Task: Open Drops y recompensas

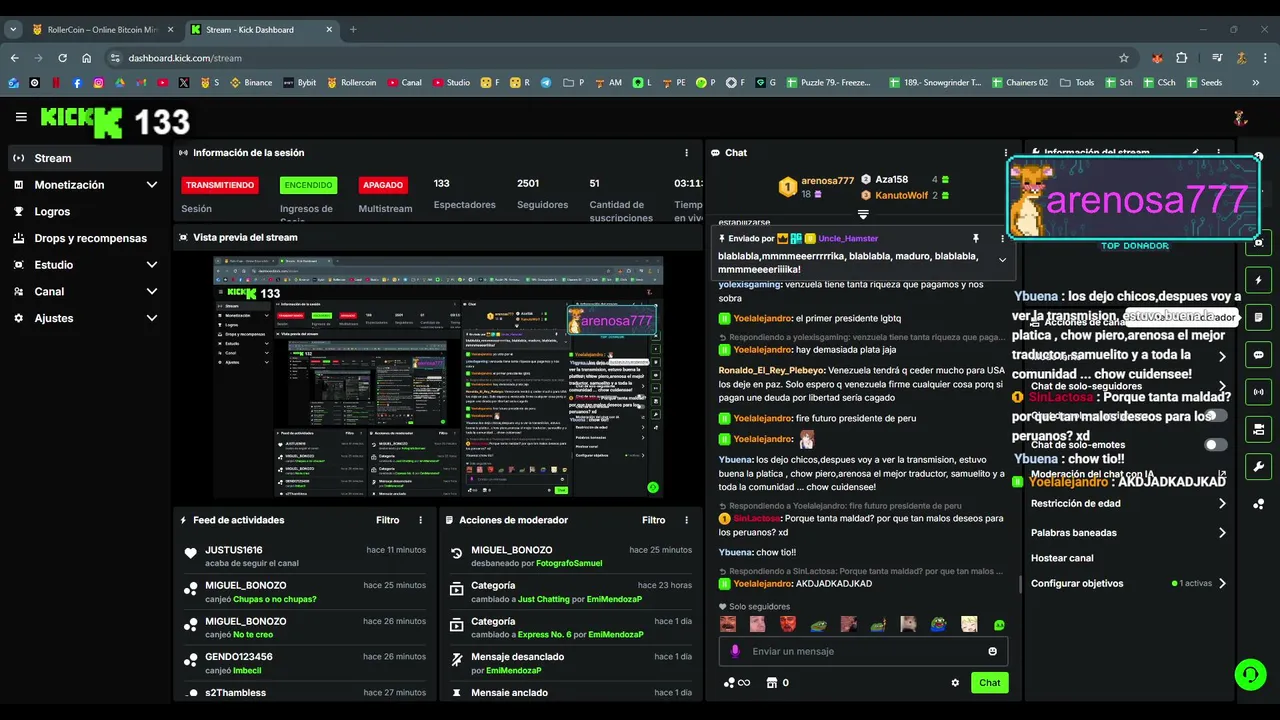Action: [85, 238]
